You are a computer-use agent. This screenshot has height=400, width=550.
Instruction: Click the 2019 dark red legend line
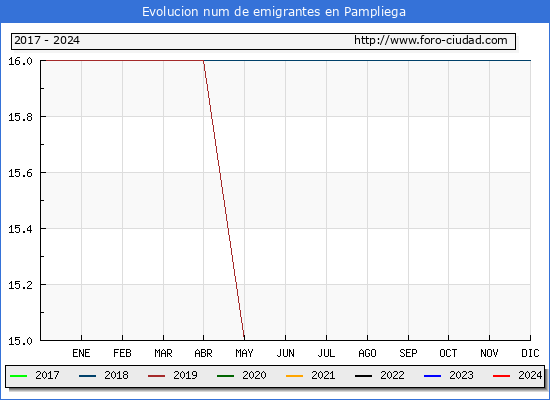(x=156, y=376)
